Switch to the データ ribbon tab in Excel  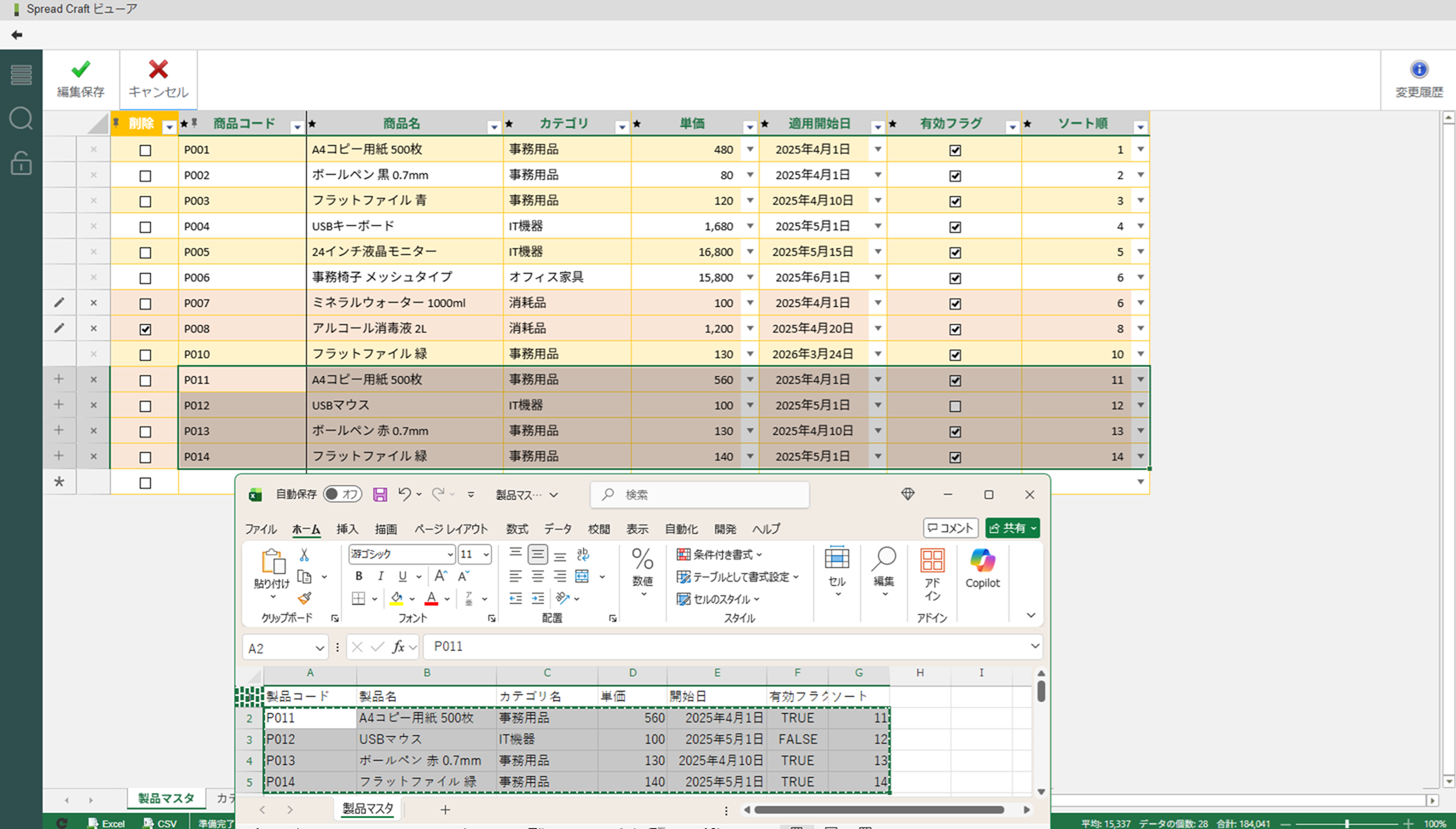558,529
